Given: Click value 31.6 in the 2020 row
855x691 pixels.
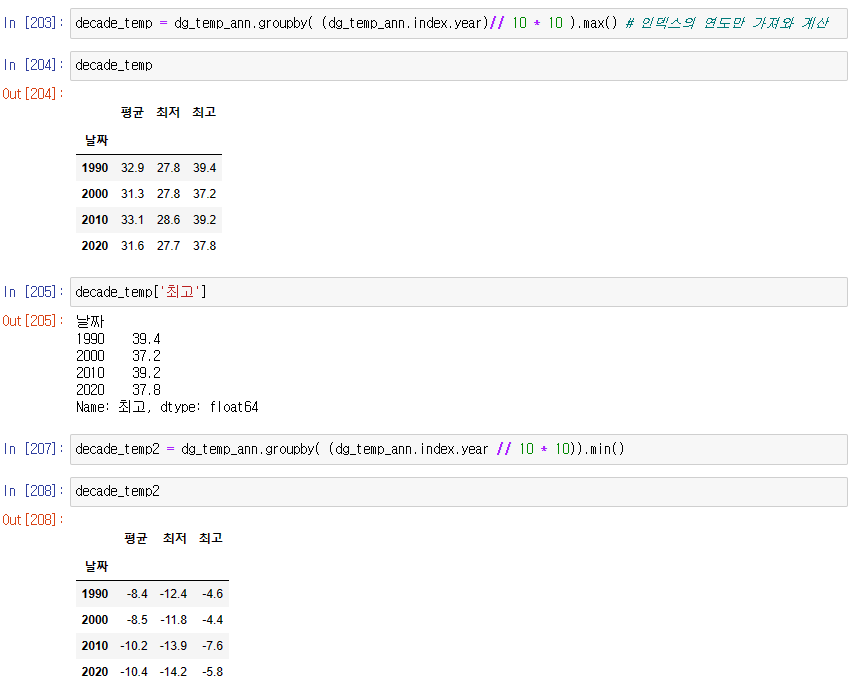Looking at the screenshot, I should tap(133, 246).
